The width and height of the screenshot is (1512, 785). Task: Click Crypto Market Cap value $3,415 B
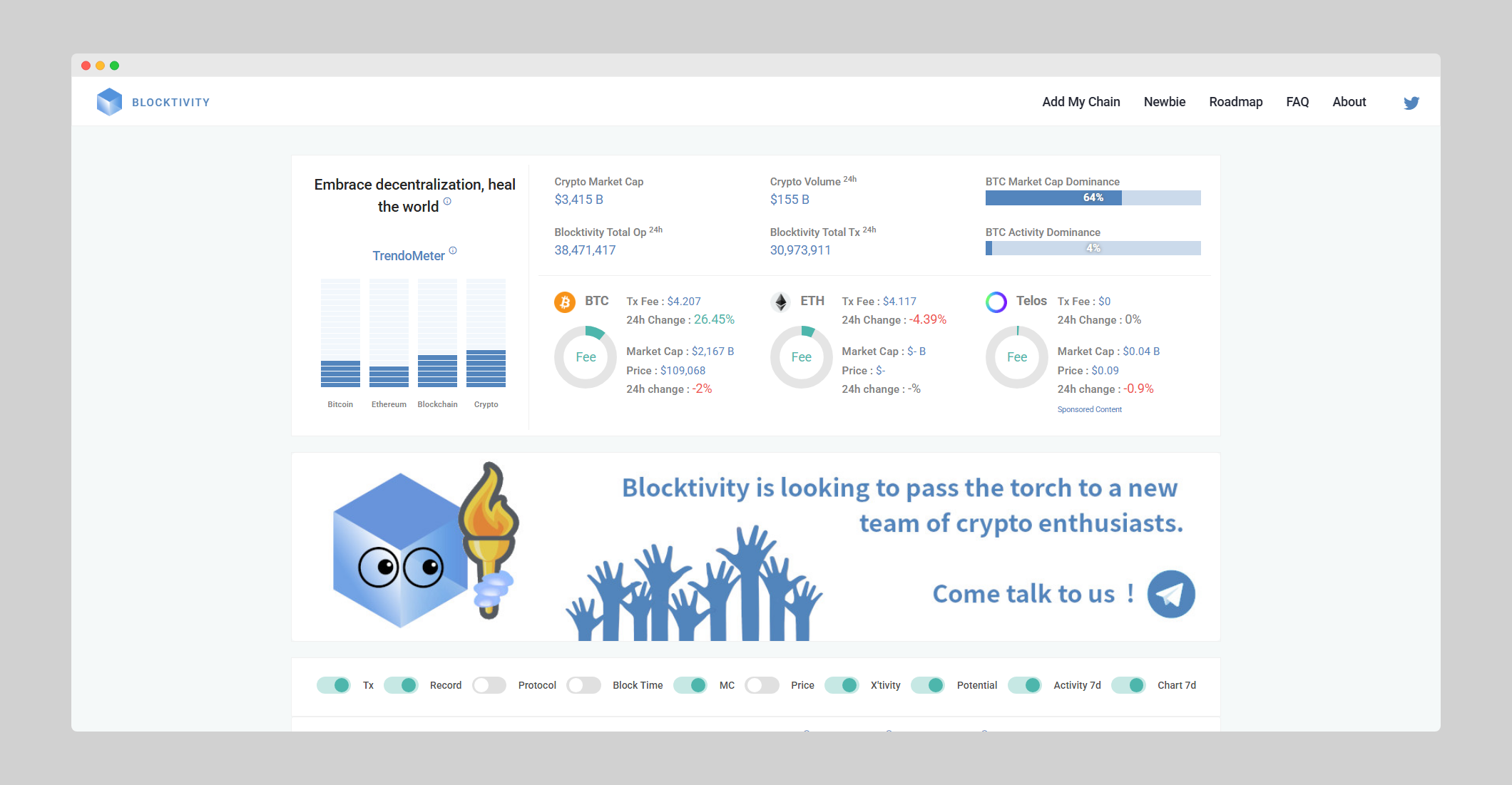pos(579,200)
